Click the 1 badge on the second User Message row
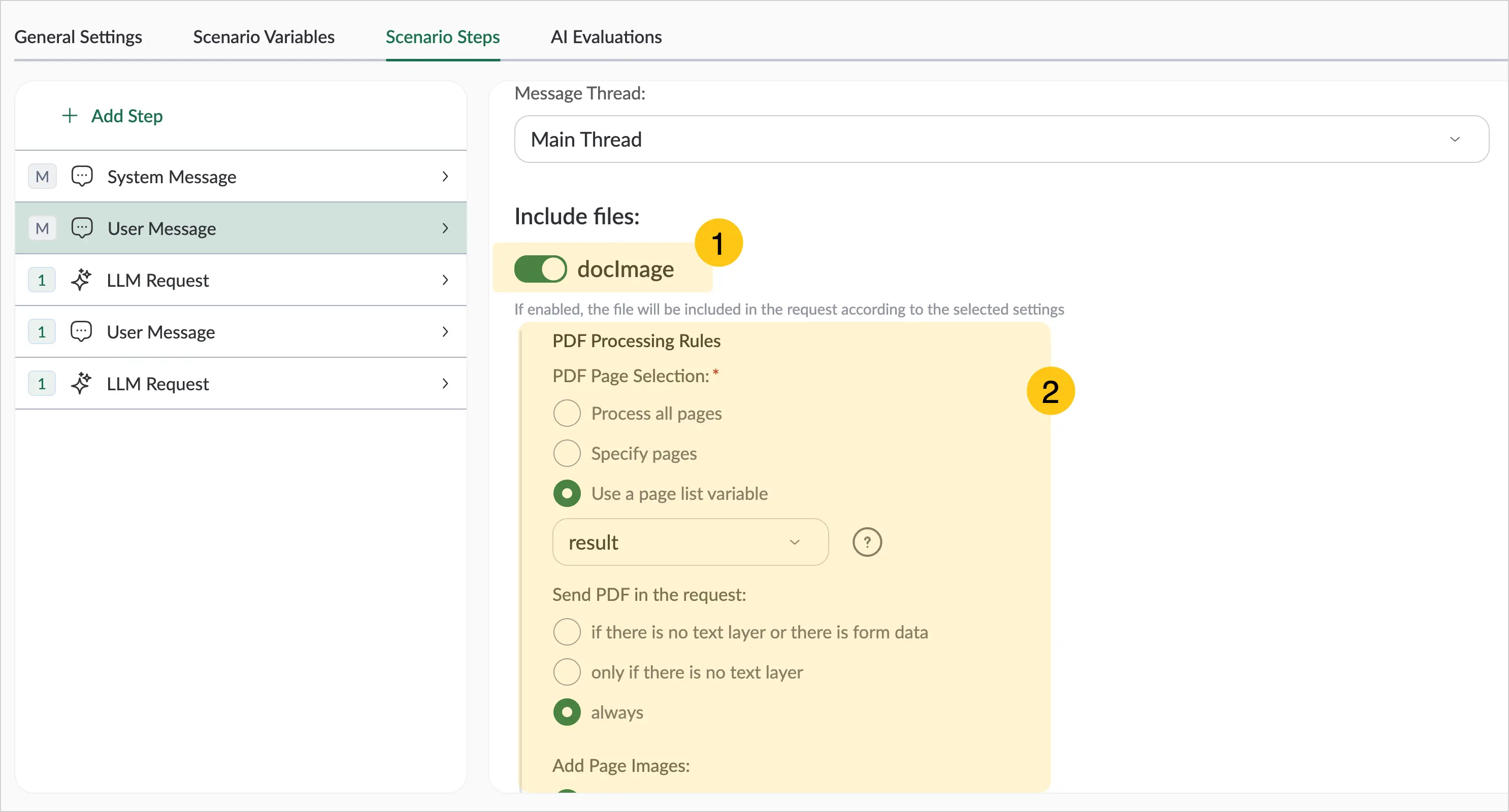The height and width of the screenshot is (812, 1509). coord(42,331)
